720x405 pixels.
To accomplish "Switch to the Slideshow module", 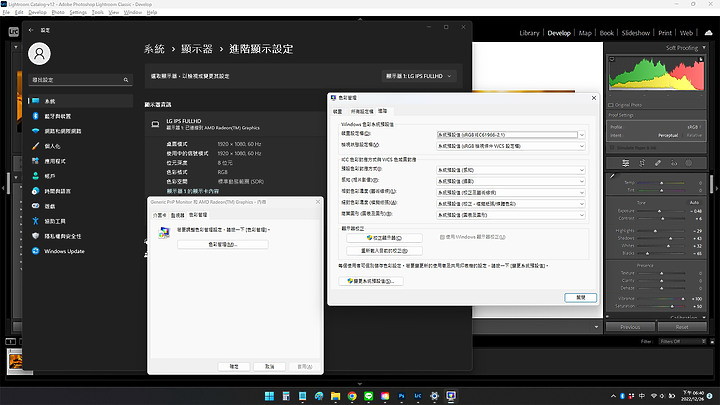I will pyautogui.click(x=636, y=33).
